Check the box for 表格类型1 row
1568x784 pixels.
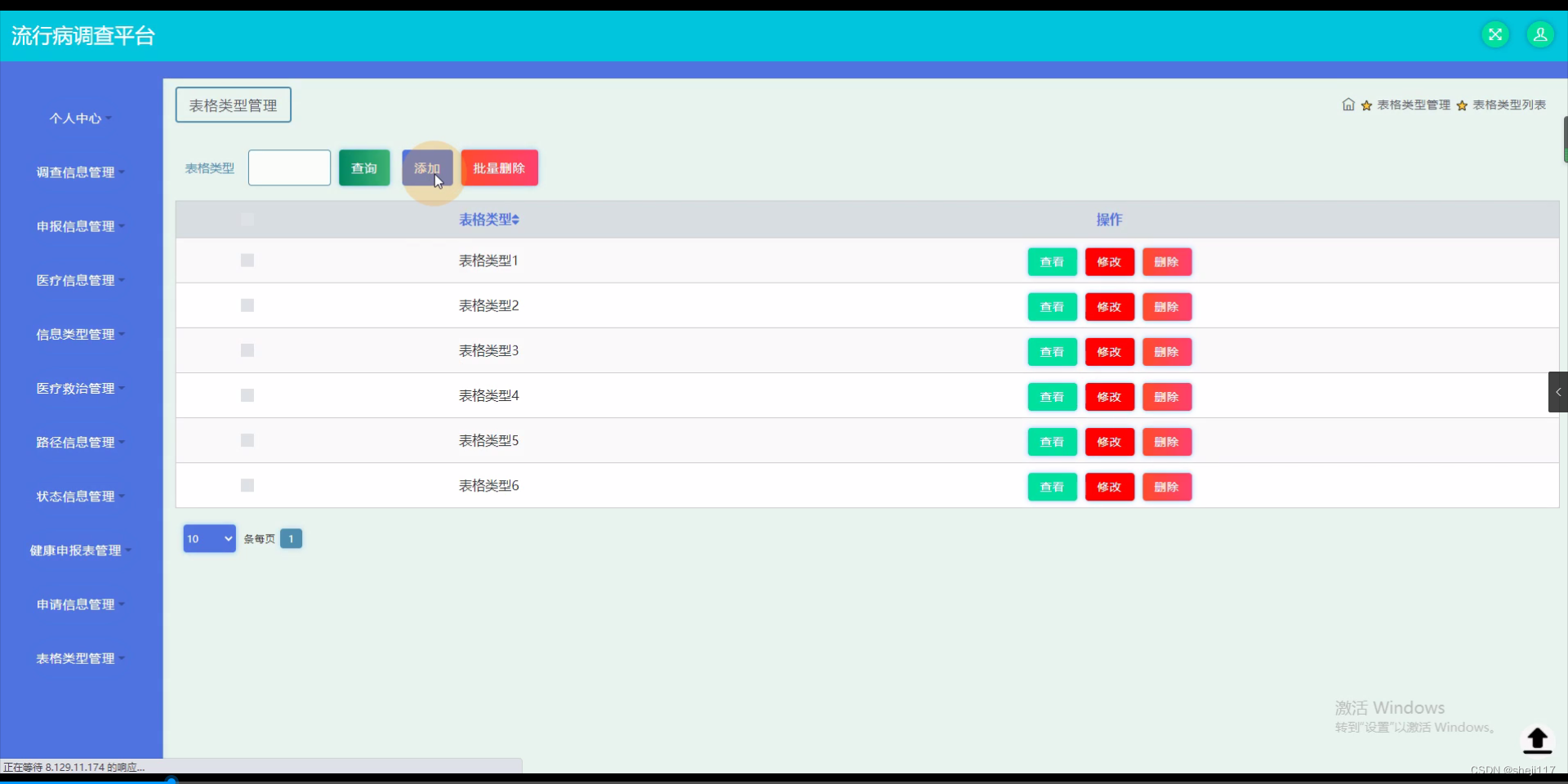pyautogui.click(x=247, y=261)
